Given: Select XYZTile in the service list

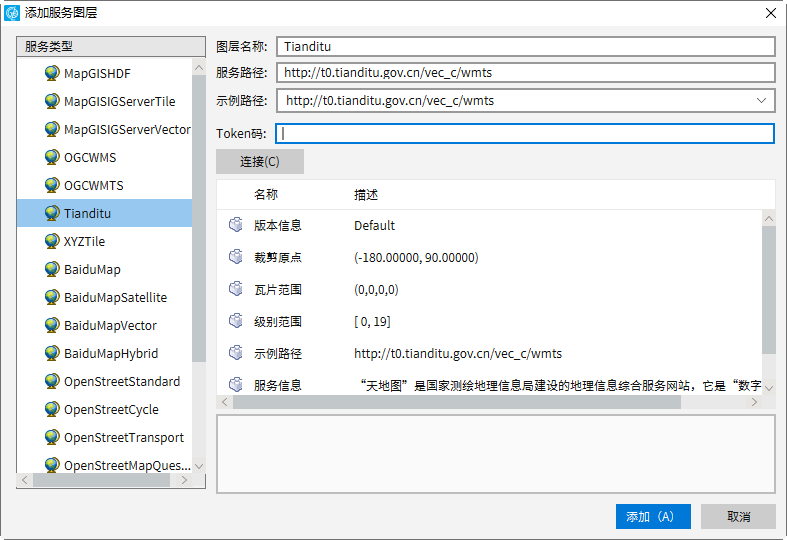Looking at the screenshot, I should [x=84, y=241].
